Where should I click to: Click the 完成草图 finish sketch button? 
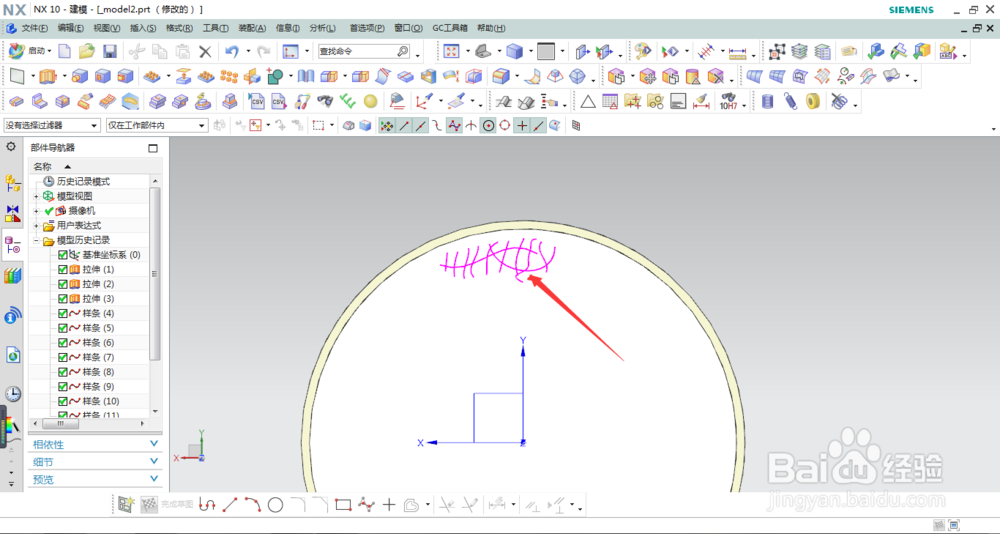click(166, 505)
